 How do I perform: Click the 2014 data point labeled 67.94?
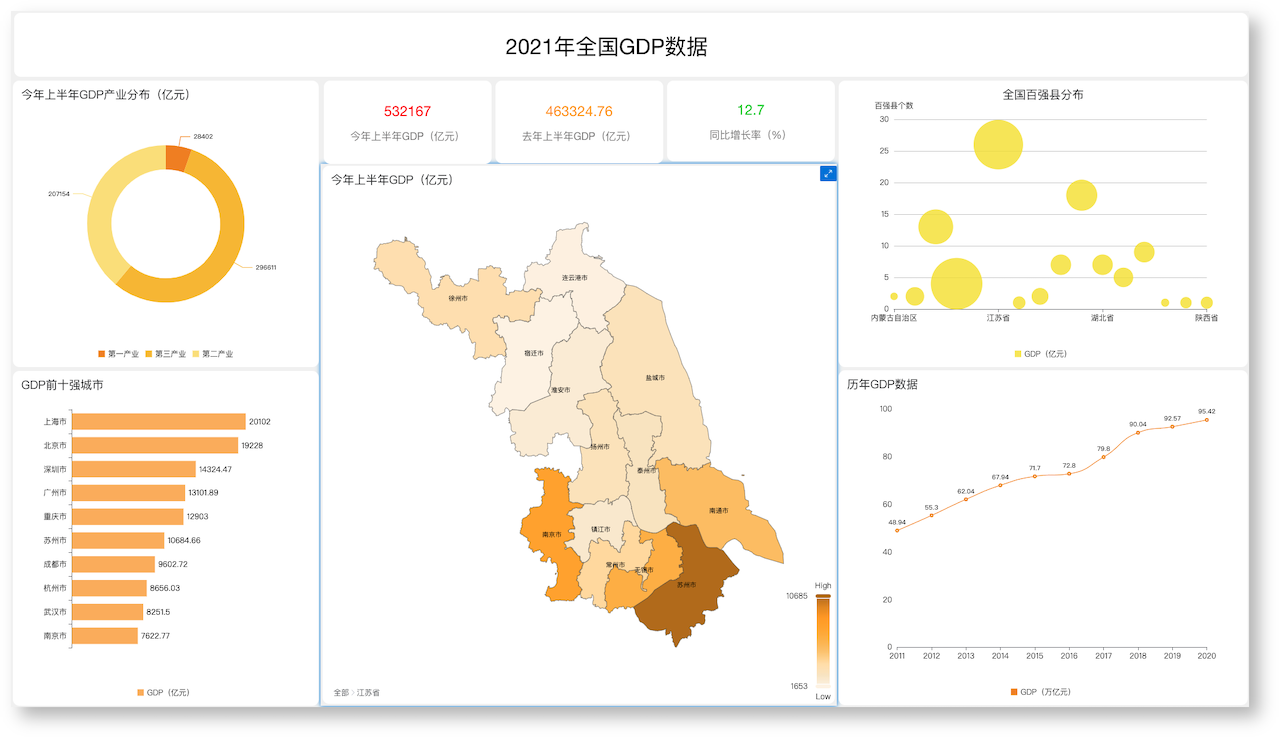[1000, 485]
